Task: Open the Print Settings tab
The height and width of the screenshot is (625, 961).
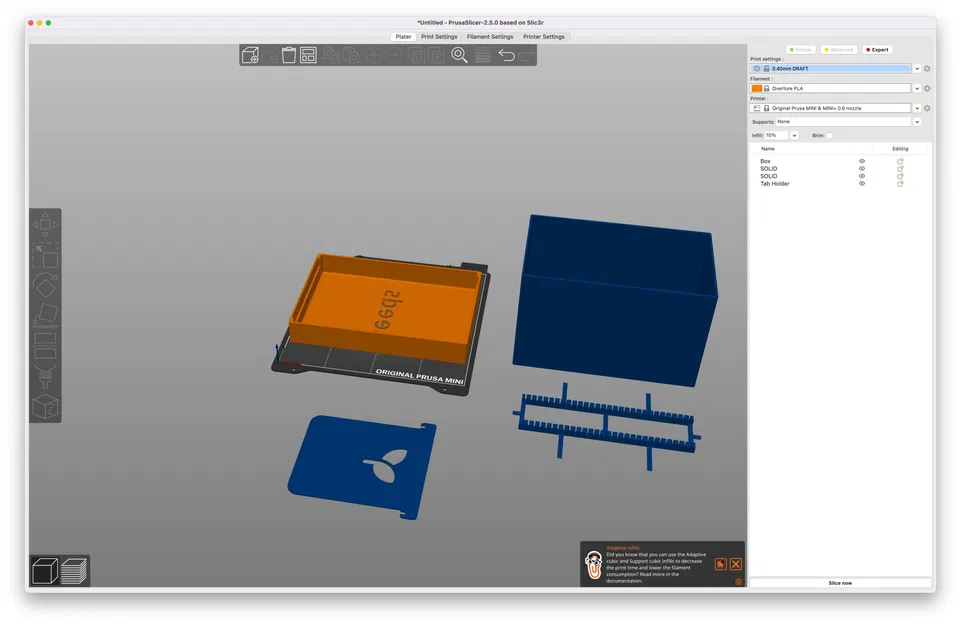Action: [x=439, y=37]
